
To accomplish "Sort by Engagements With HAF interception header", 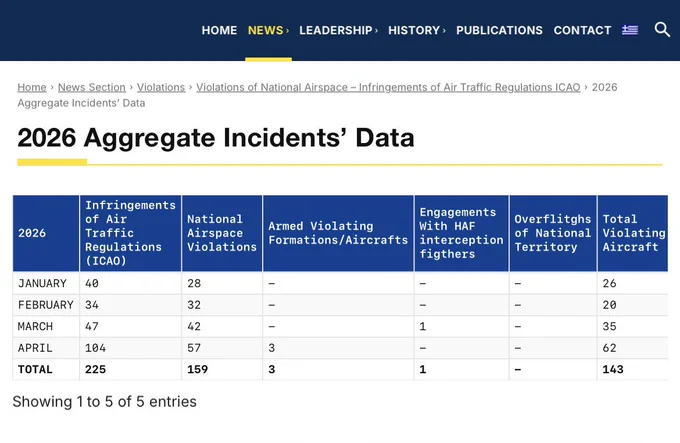I will (461, 233).
